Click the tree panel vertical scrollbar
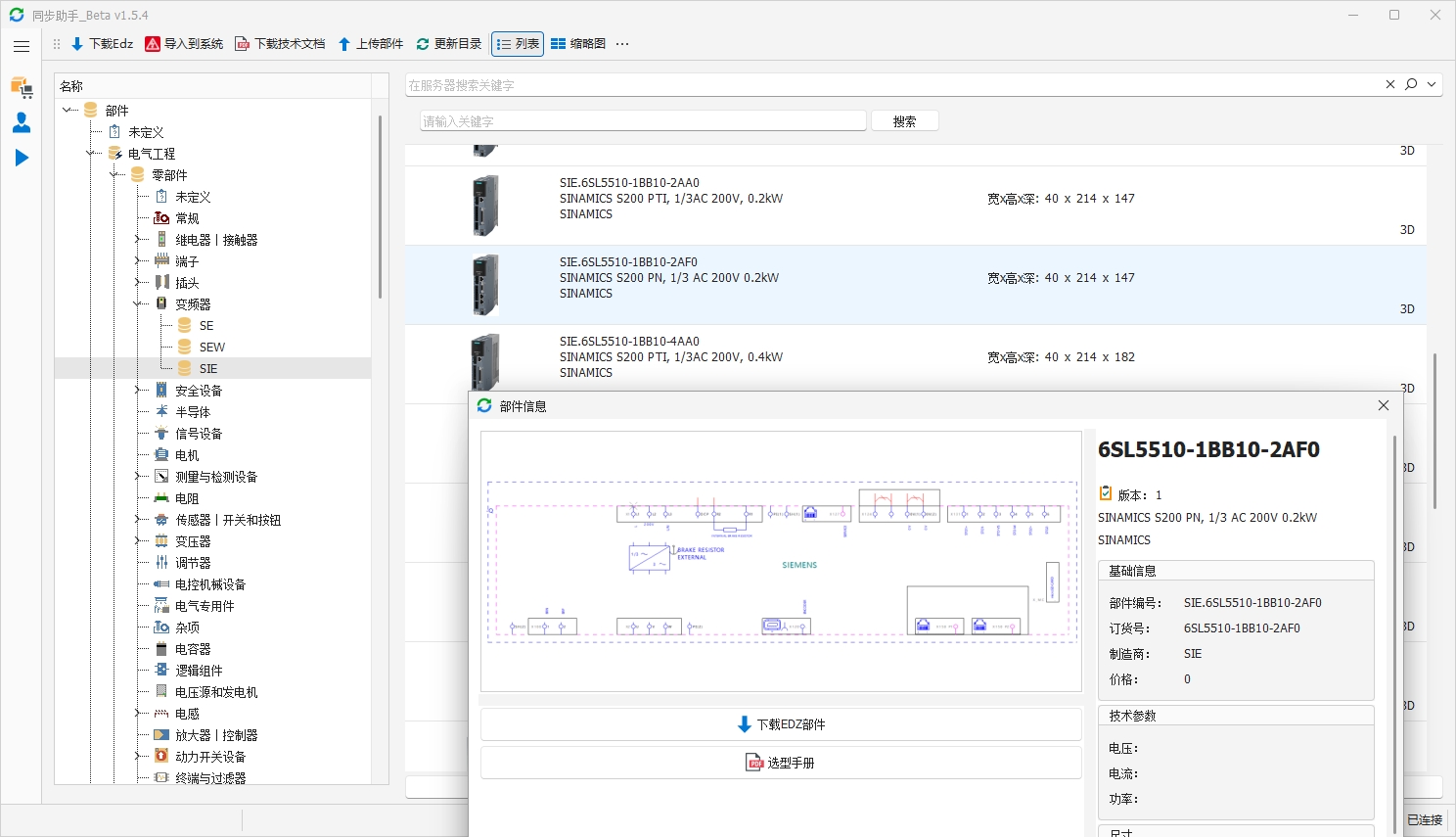 (x=380, y=207)
